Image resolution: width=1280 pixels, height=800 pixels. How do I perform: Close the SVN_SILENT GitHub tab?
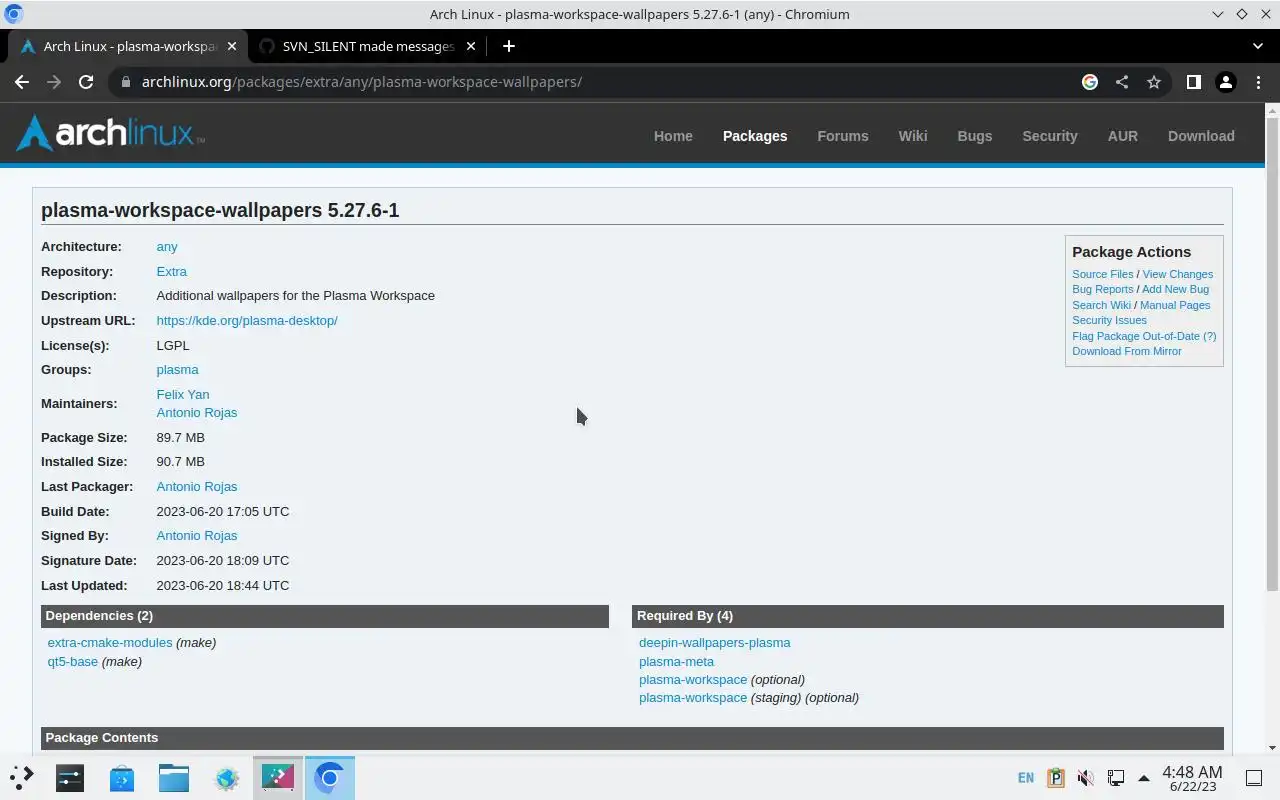point(471,46)
